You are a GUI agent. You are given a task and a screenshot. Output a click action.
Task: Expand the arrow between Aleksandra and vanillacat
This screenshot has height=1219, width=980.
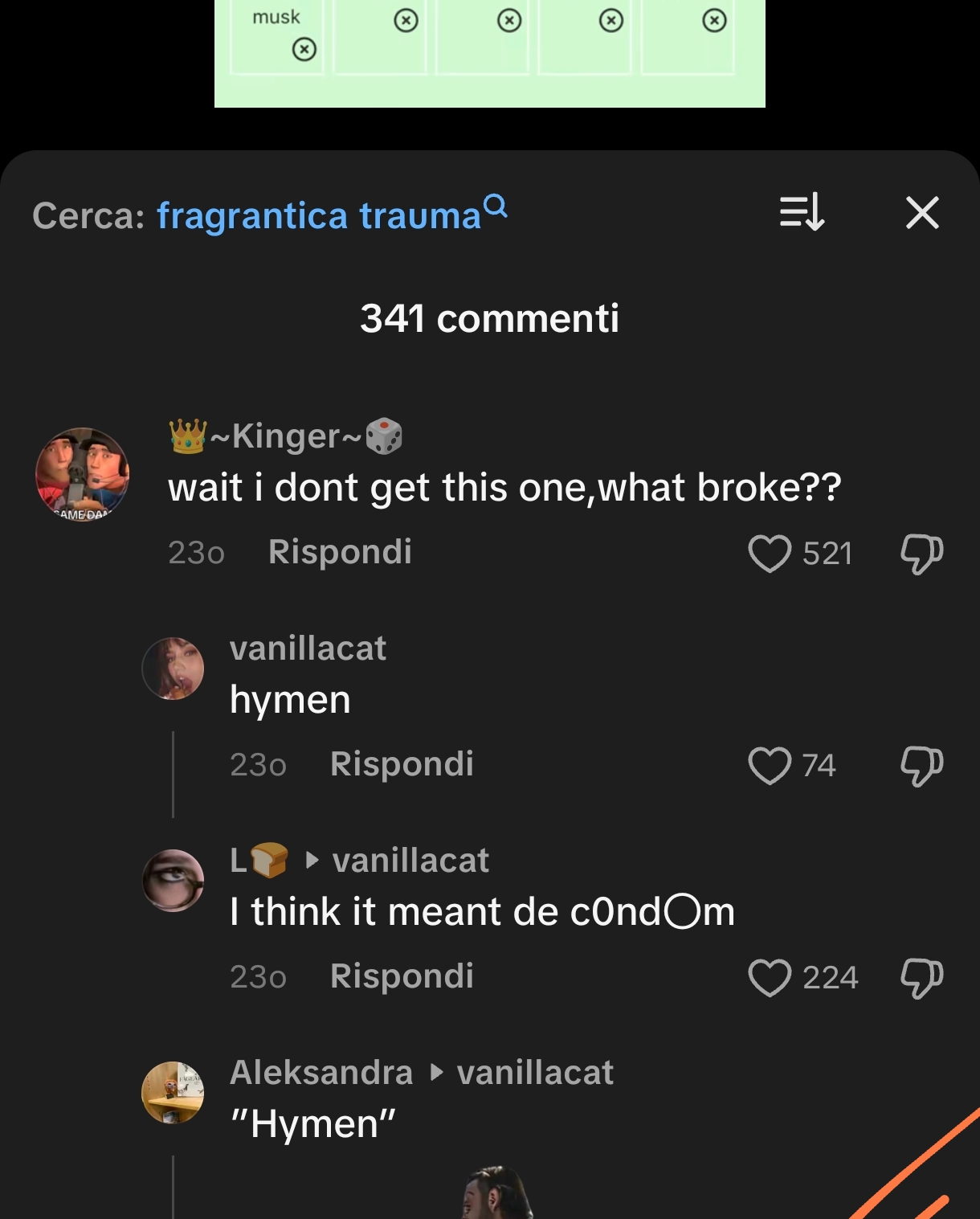point(435,1073)
